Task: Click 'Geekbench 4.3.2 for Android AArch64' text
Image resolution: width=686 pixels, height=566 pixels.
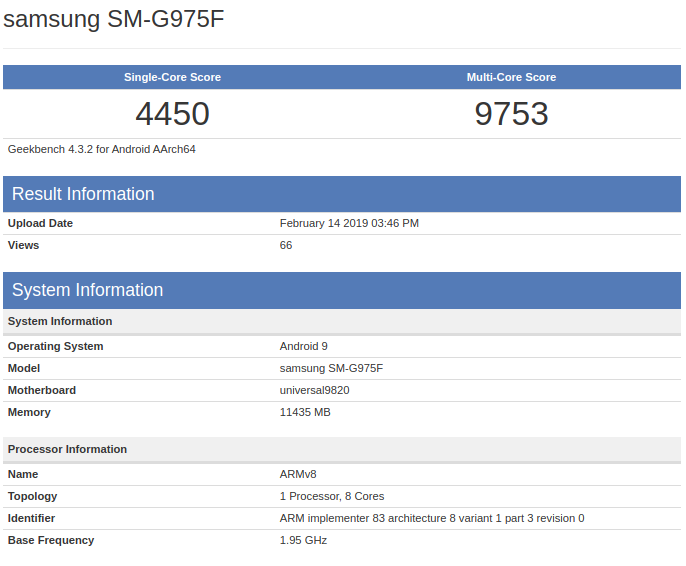Action: click(x=102, y=150)
